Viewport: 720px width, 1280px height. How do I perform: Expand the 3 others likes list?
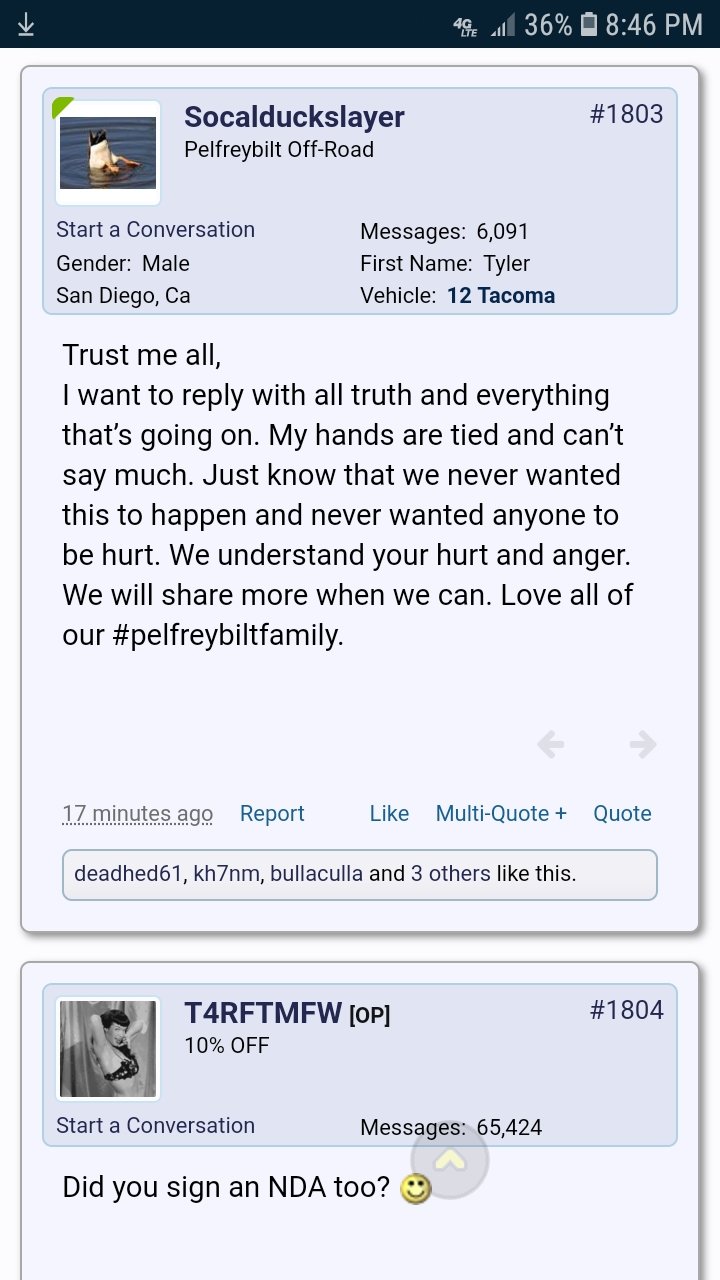click(450, 874)
